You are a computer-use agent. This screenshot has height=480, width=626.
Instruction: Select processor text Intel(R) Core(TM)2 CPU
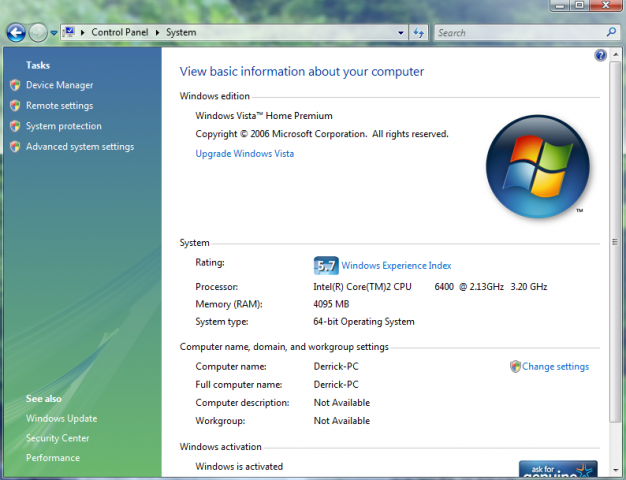coord(362,287)
